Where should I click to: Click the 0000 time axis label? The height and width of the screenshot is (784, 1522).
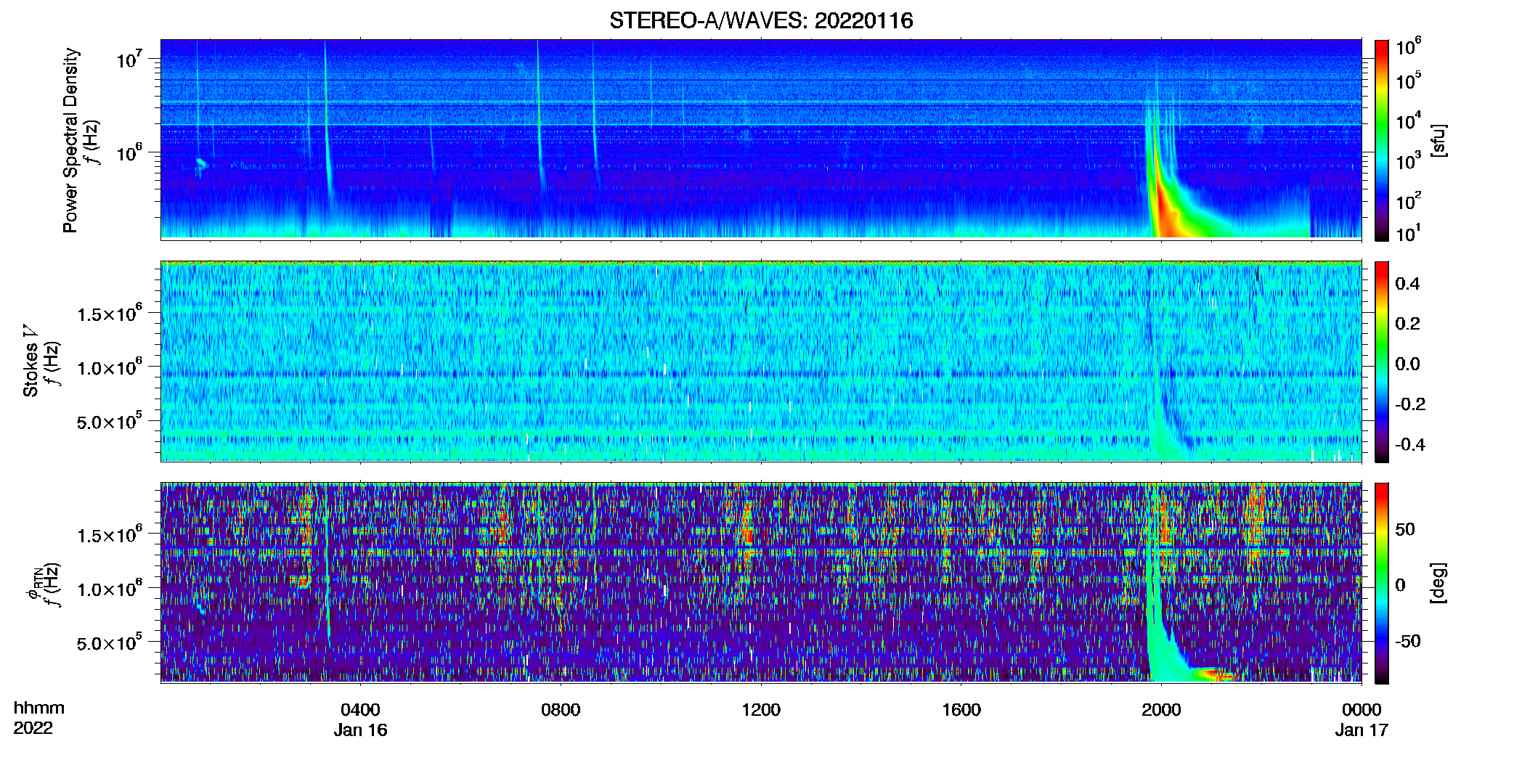[x=1362, y=710]
